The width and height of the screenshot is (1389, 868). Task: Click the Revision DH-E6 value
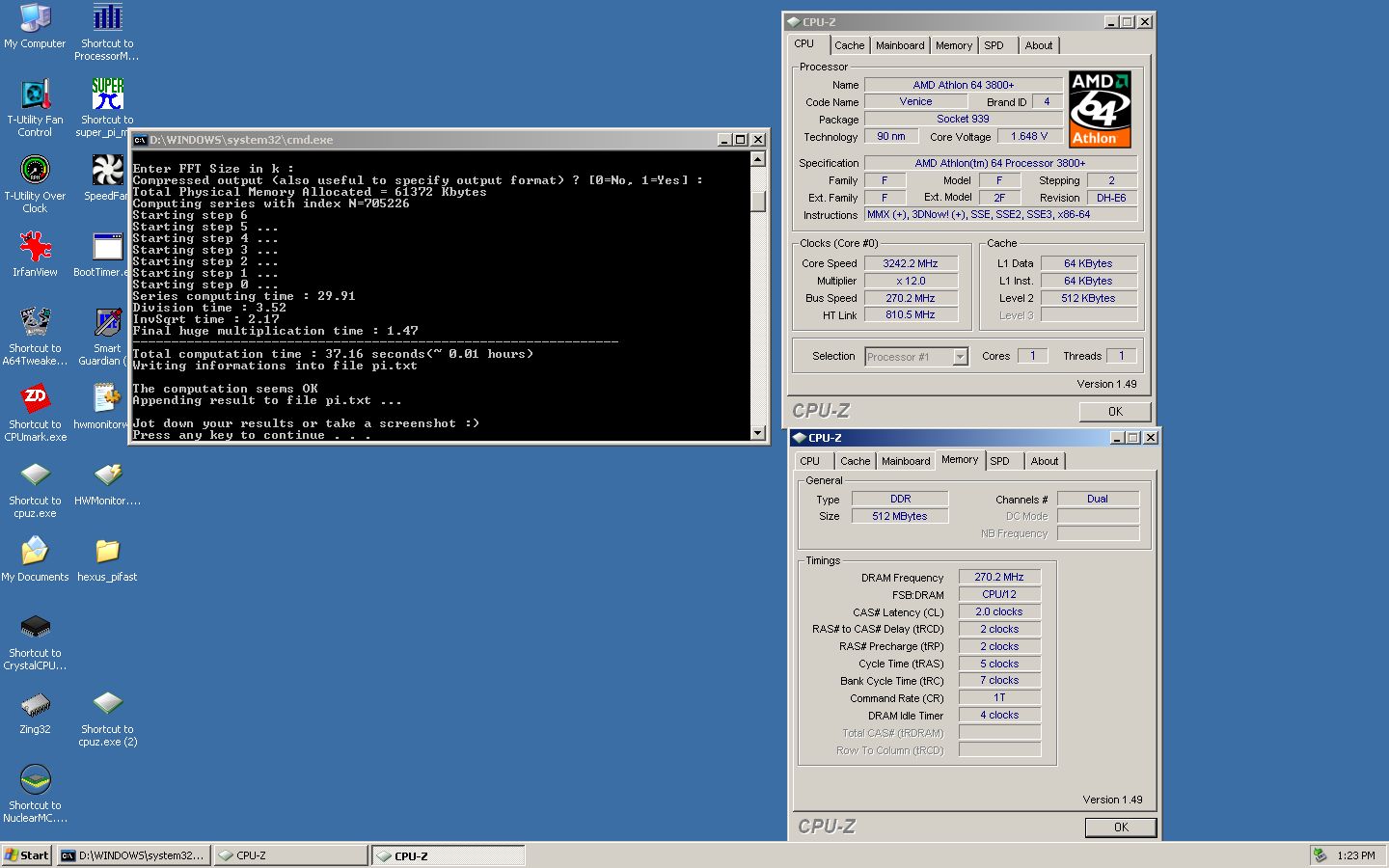click(x=1111, y=198)
